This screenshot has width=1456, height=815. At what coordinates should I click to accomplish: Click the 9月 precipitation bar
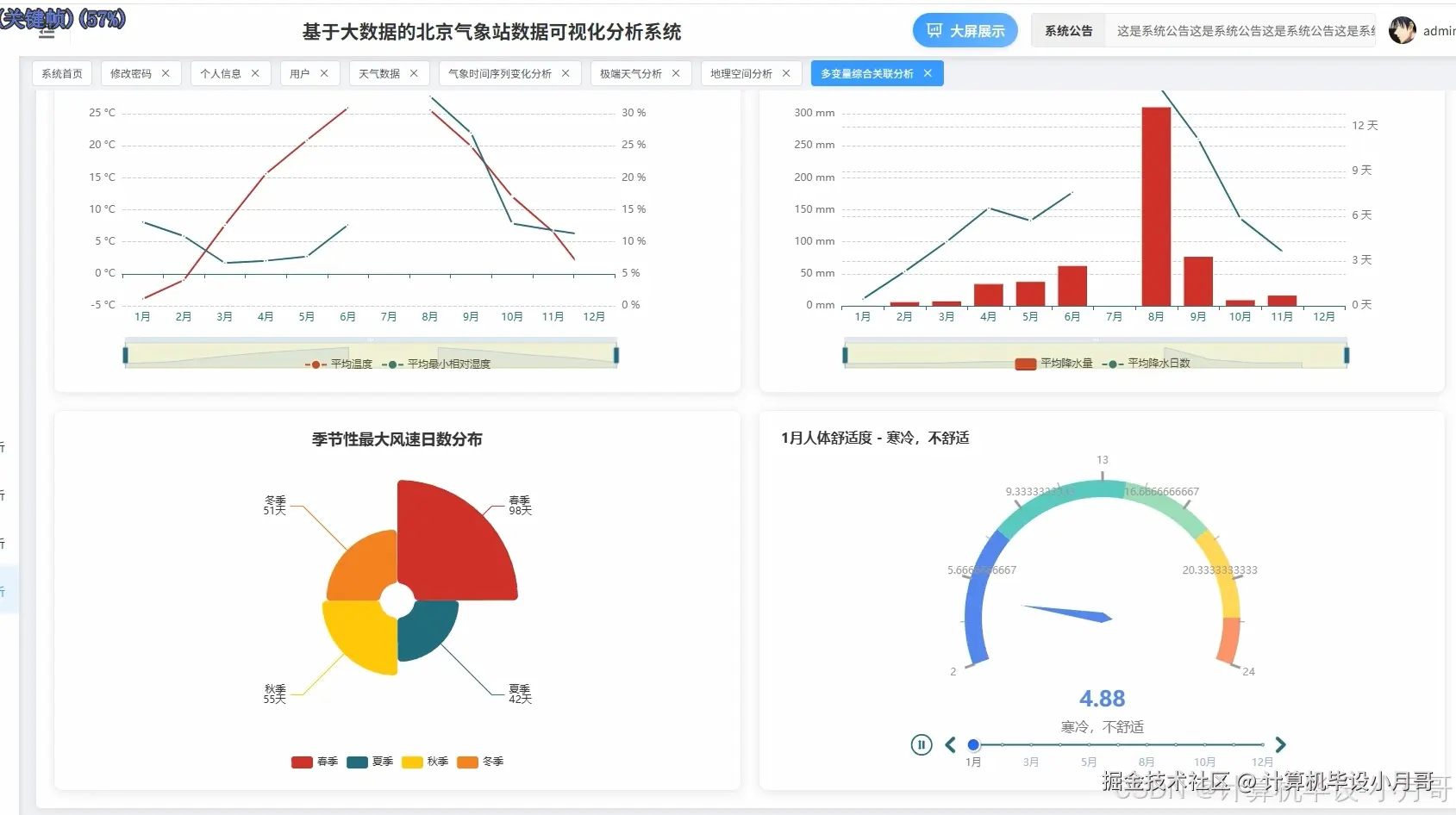1198,281
